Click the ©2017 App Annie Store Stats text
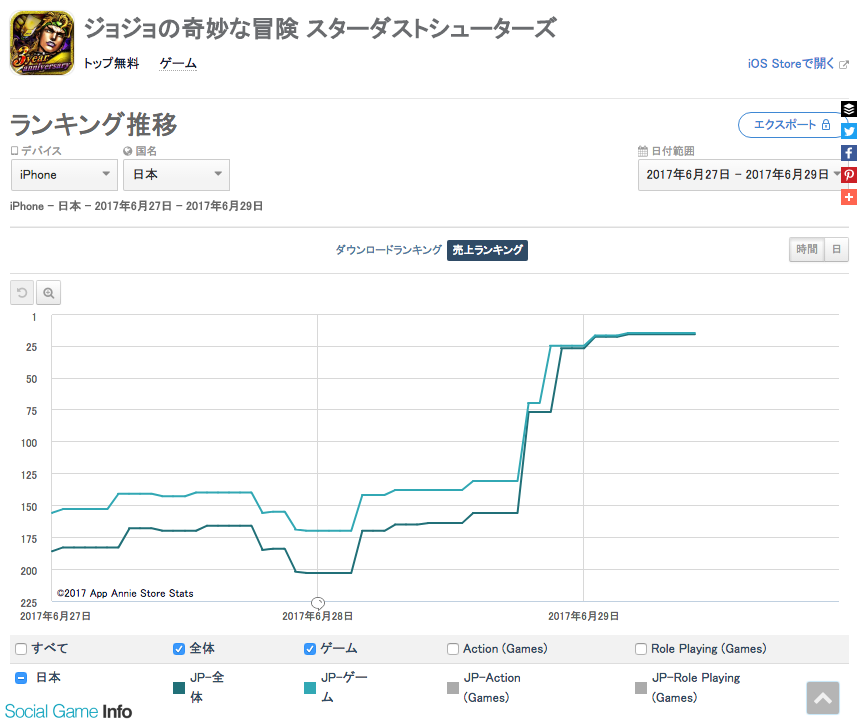This screenshot has width=862, height=724. click(x=125, y=593)
